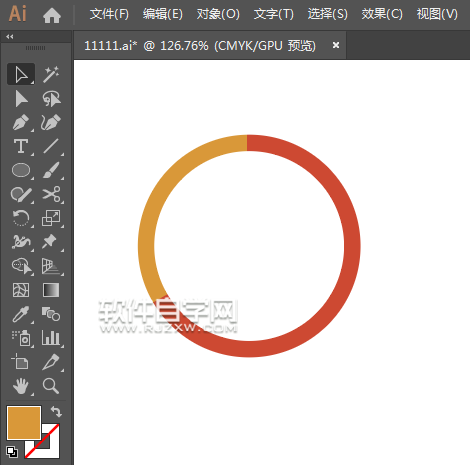This screenshot has width=470, height=465.
Task: Select the Eyedropper tool
Action: point(21,314)
